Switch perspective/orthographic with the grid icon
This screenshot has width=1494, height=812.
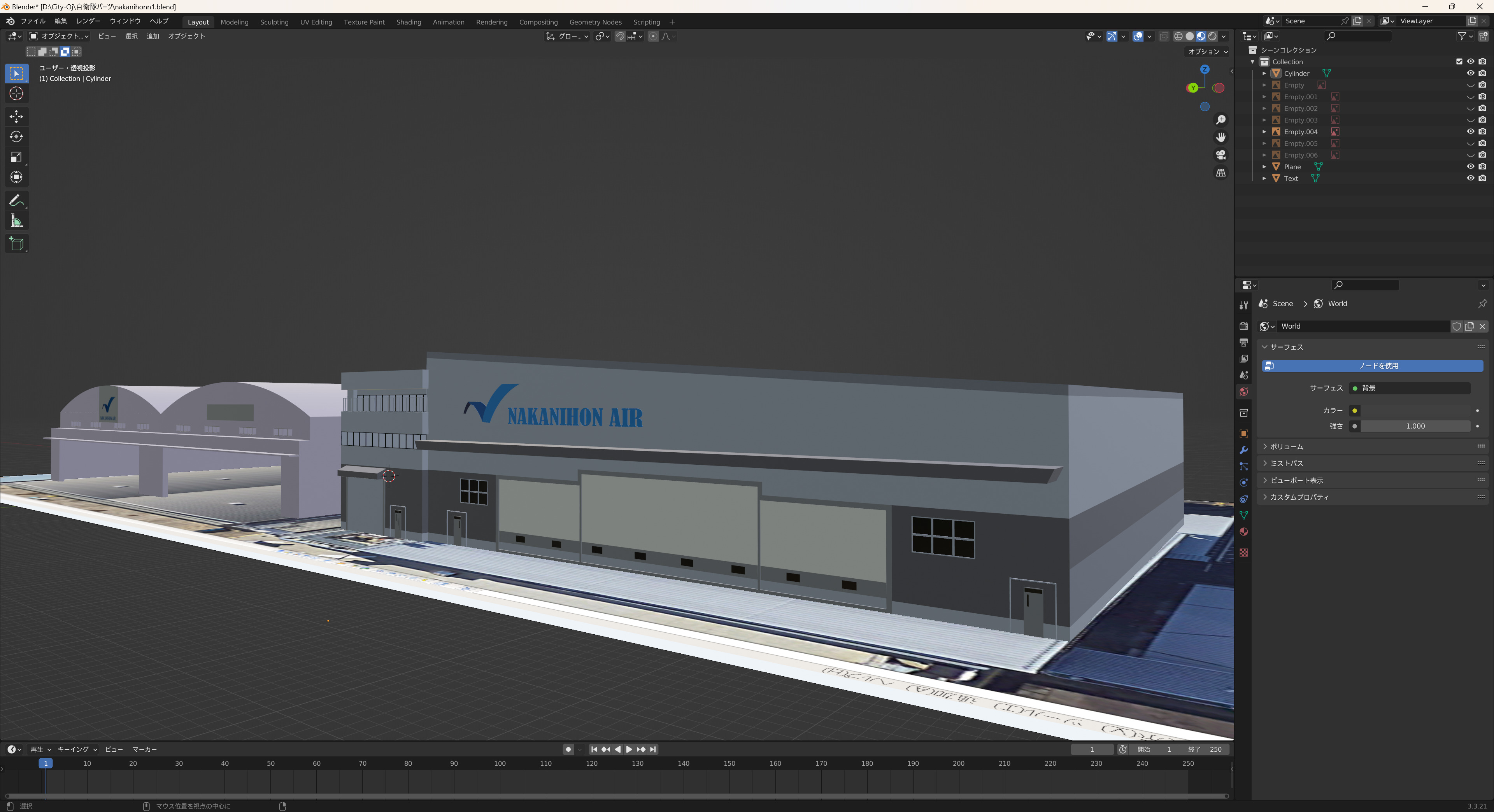[x=1221, y=173]
